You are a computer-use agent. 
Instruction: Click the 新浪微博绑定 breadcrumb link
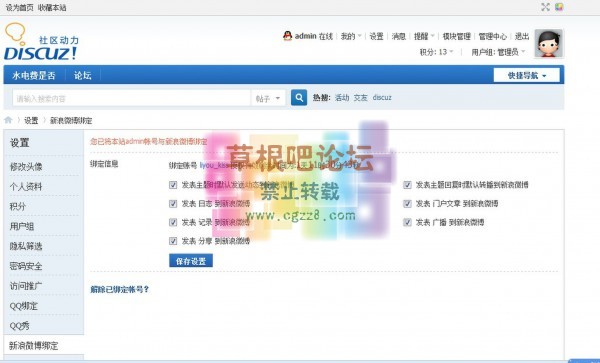point(71,120)
